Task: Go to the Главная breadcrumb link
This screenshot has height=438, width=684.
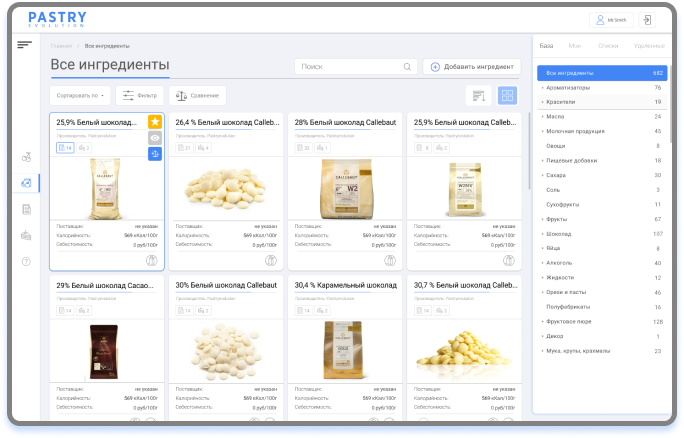Action: 61,46
